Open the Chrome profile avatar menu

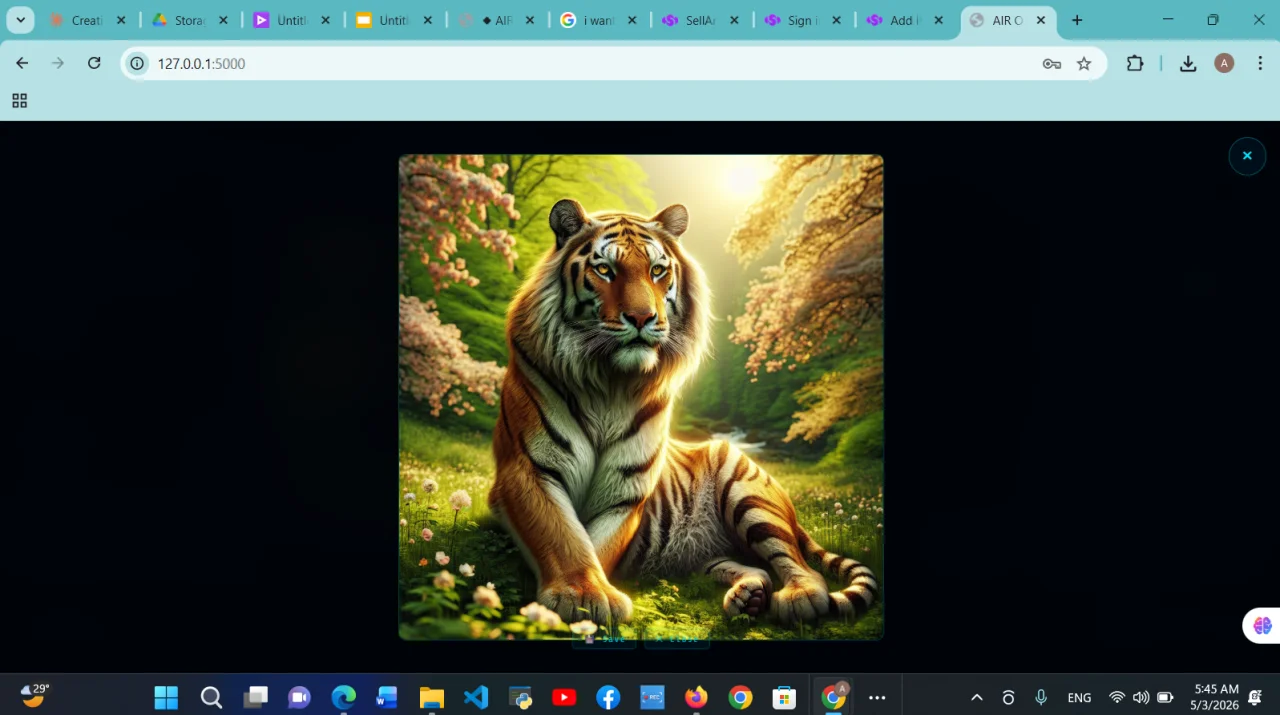pos(1224,63)
